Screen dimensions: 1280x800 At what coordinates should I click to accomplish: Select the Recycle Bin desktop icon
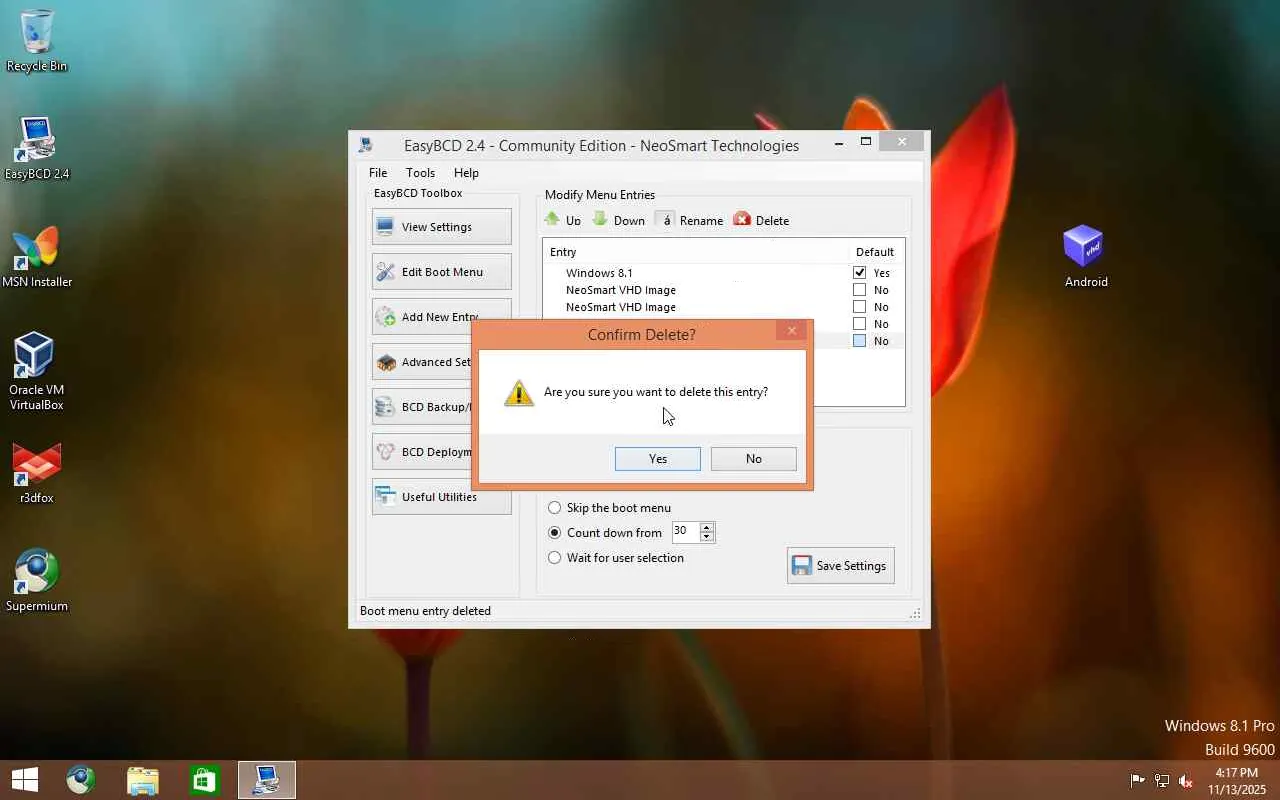pos(37,41)
